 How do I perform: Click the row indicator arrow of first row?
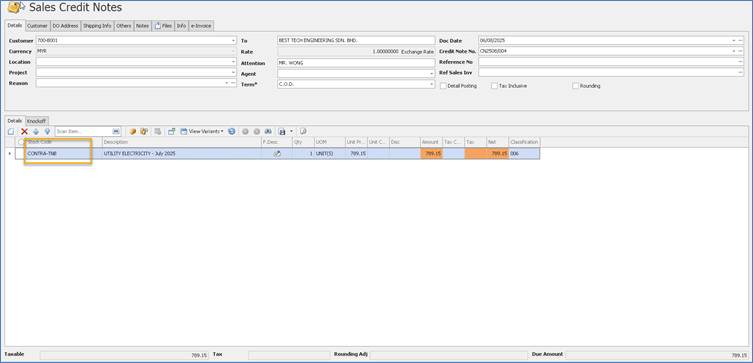pos(10,154)
